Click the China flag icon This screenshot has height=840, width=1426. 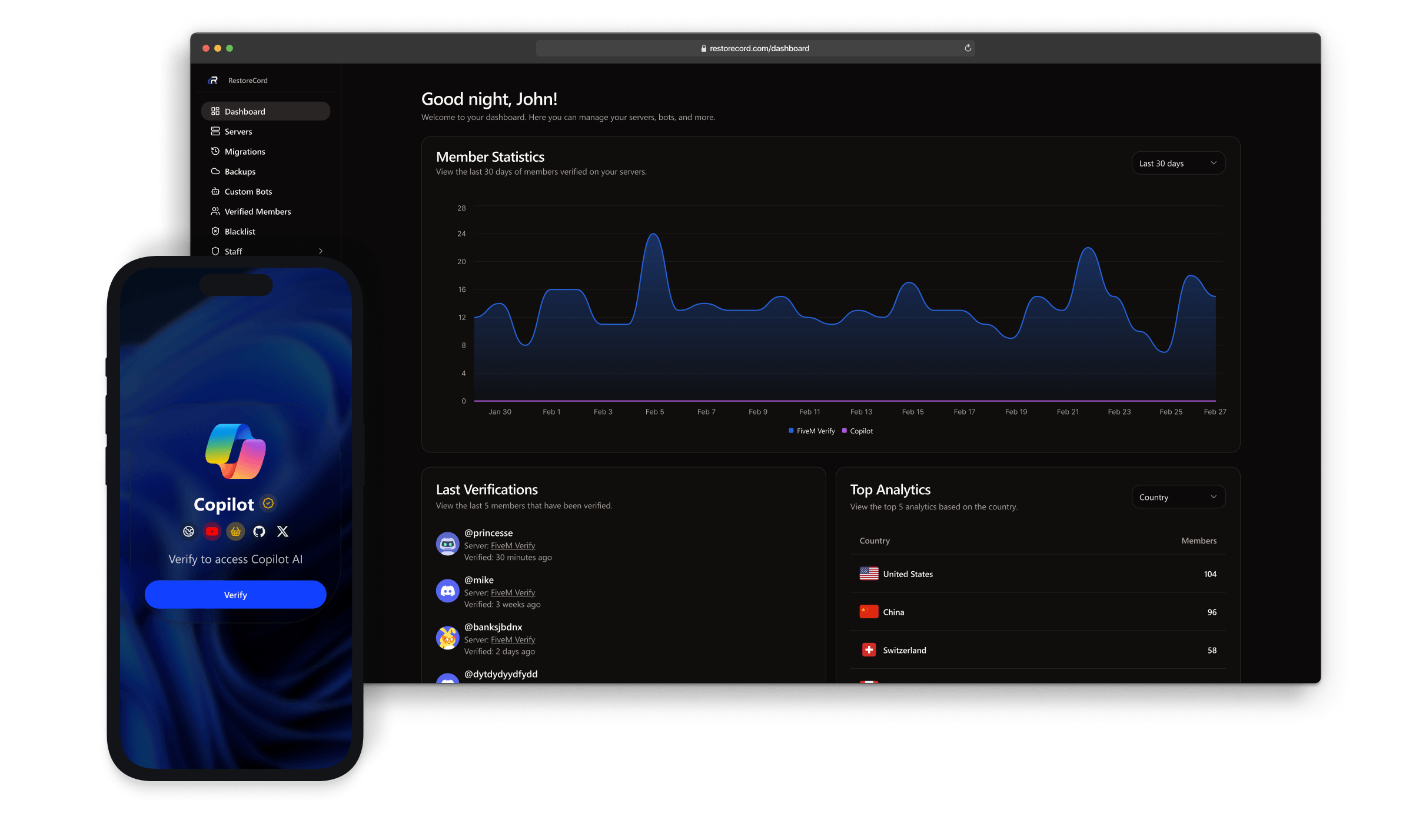pyautogui.click(x=869, y=612)
